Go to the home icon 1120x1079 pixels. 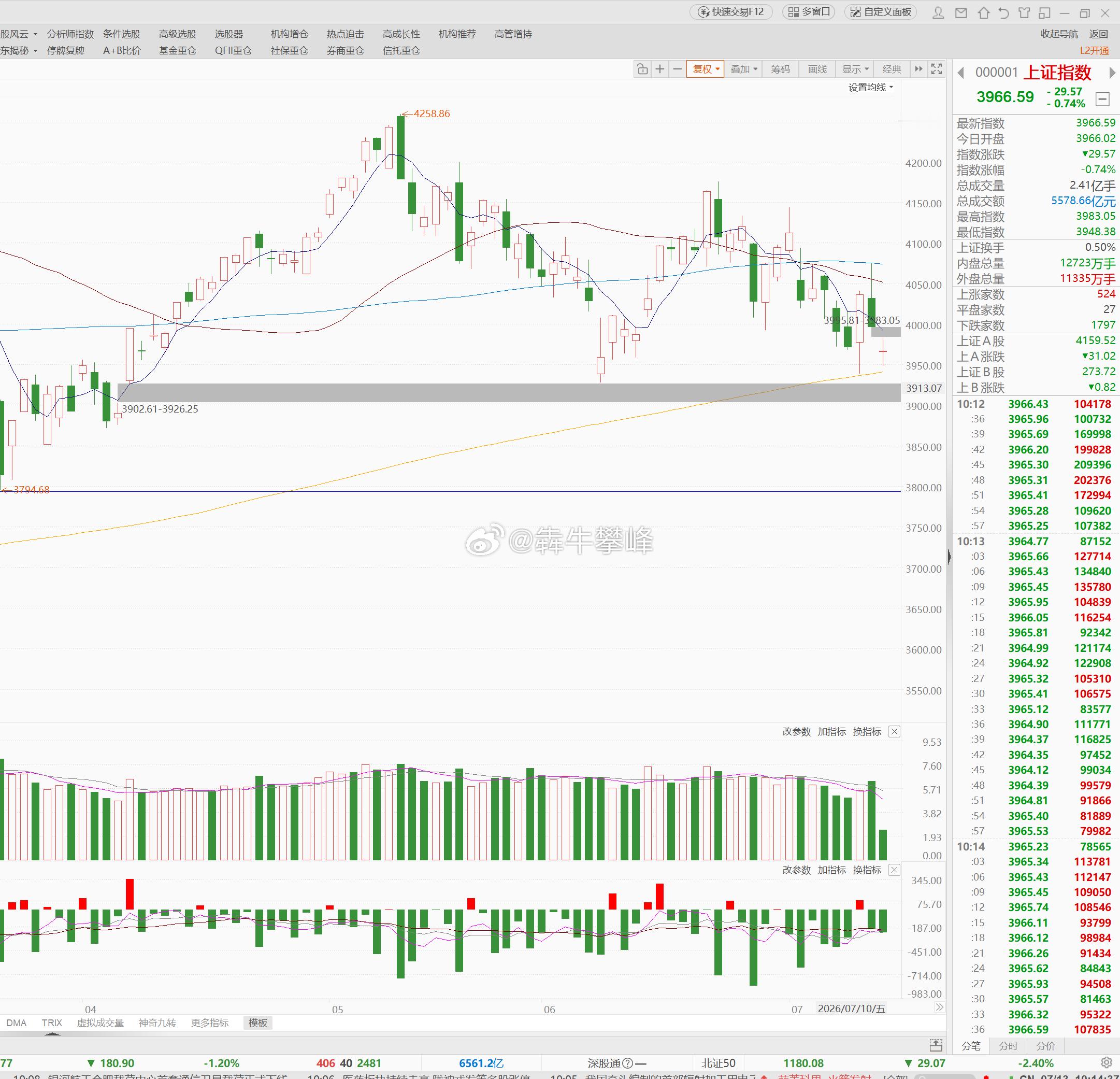click(x=983, y=12)
